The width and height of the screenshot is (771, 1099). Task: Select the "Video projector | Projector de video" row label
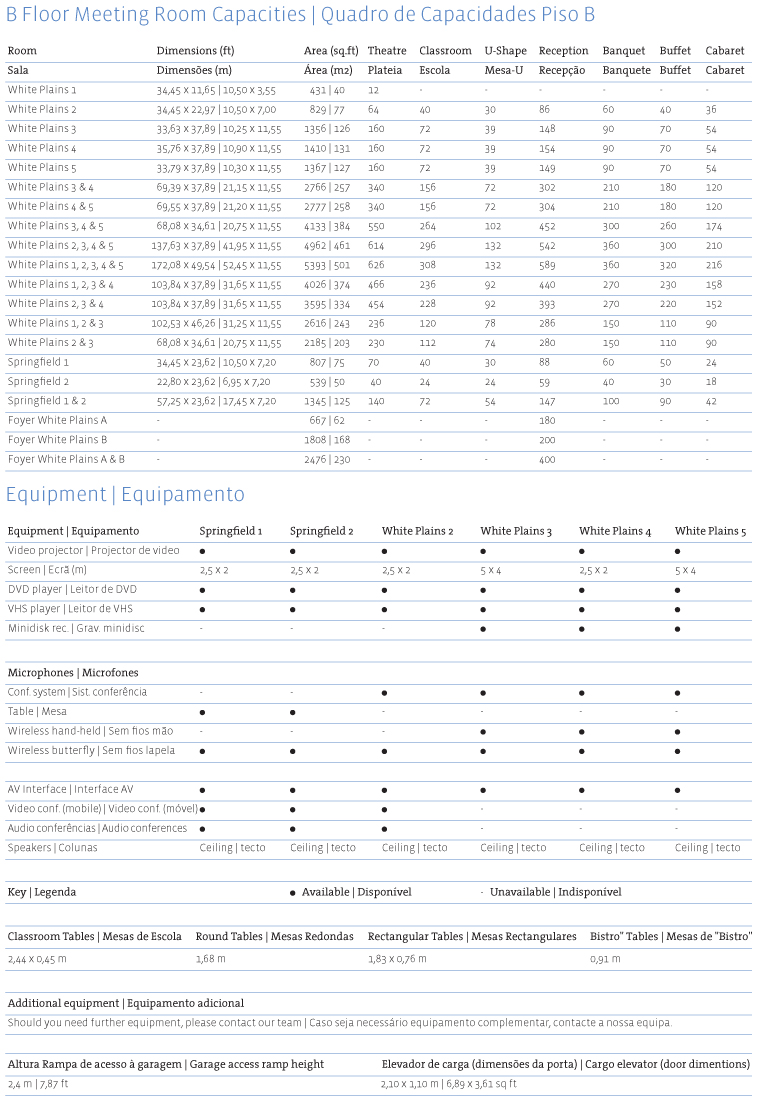coord(93,550)
